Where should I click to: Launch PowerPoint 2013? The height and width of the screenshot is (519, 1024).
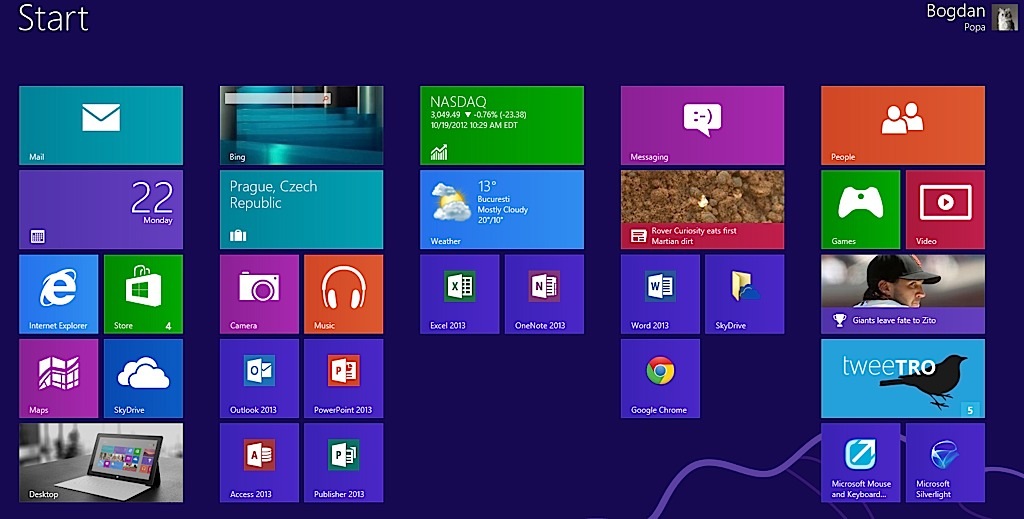point(344,378)
